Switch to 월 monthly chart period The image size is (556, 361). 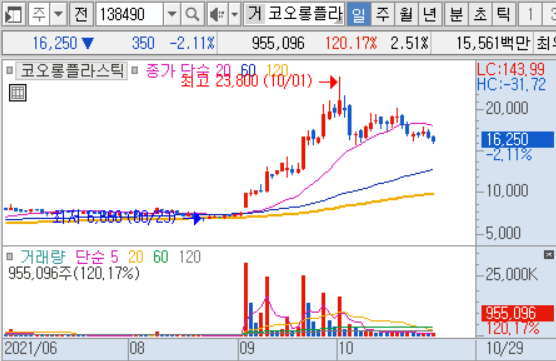[x=406, y=14]
